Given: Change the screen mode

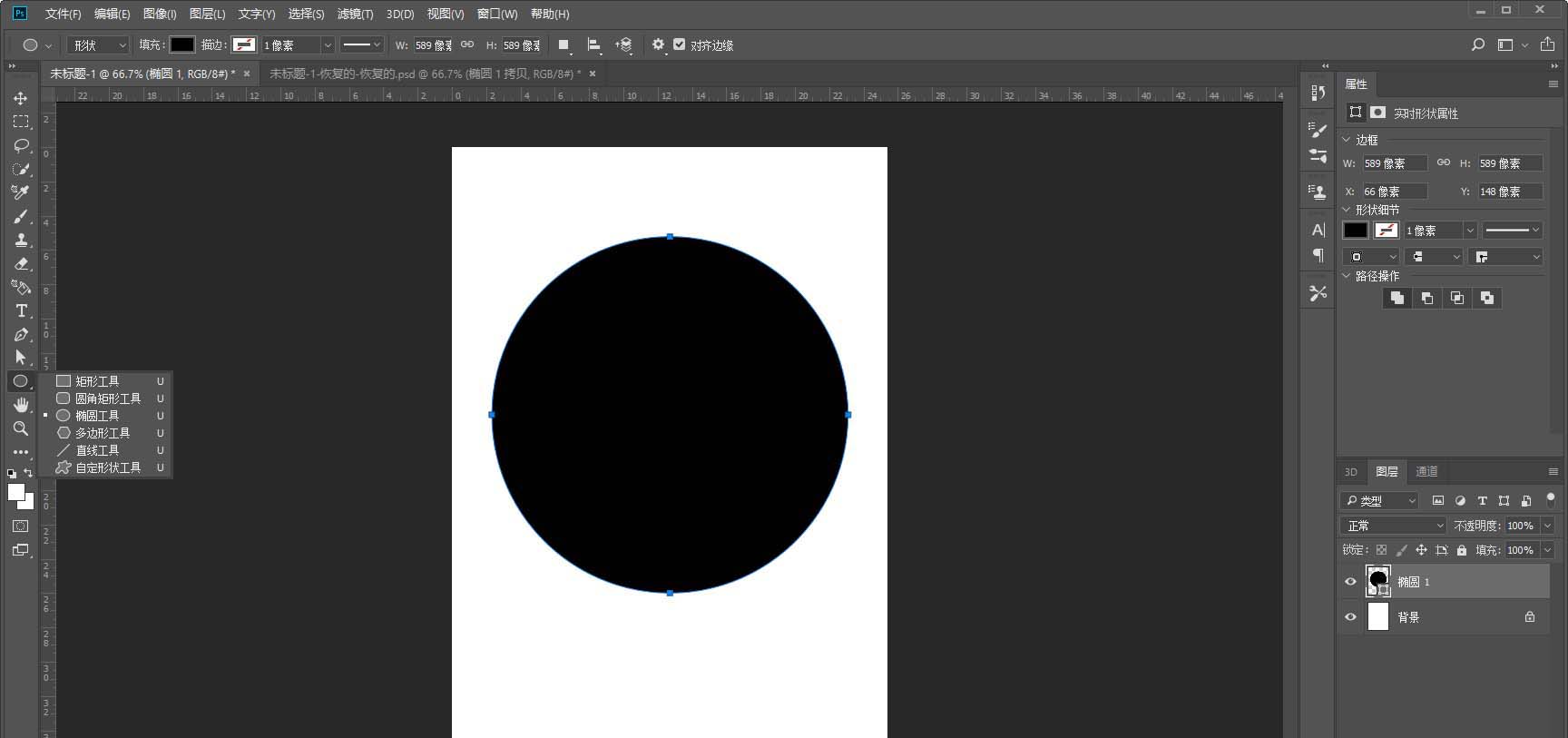Looking at the screenshot, I should 20,550.
